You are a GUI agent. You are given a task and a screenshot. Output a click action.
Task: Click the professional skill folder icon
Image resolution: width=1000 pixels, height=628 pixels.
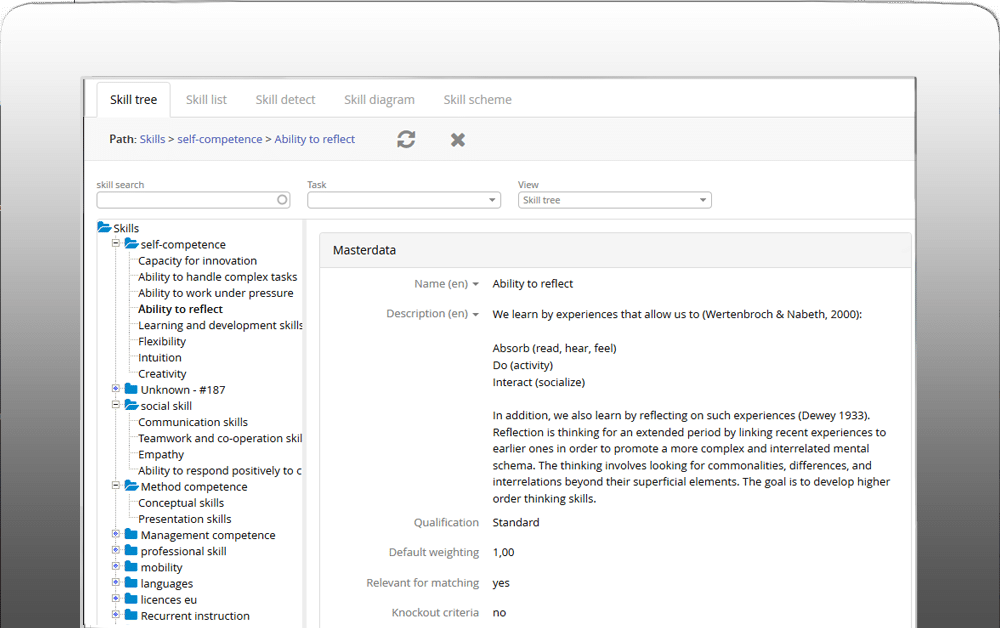131,550
